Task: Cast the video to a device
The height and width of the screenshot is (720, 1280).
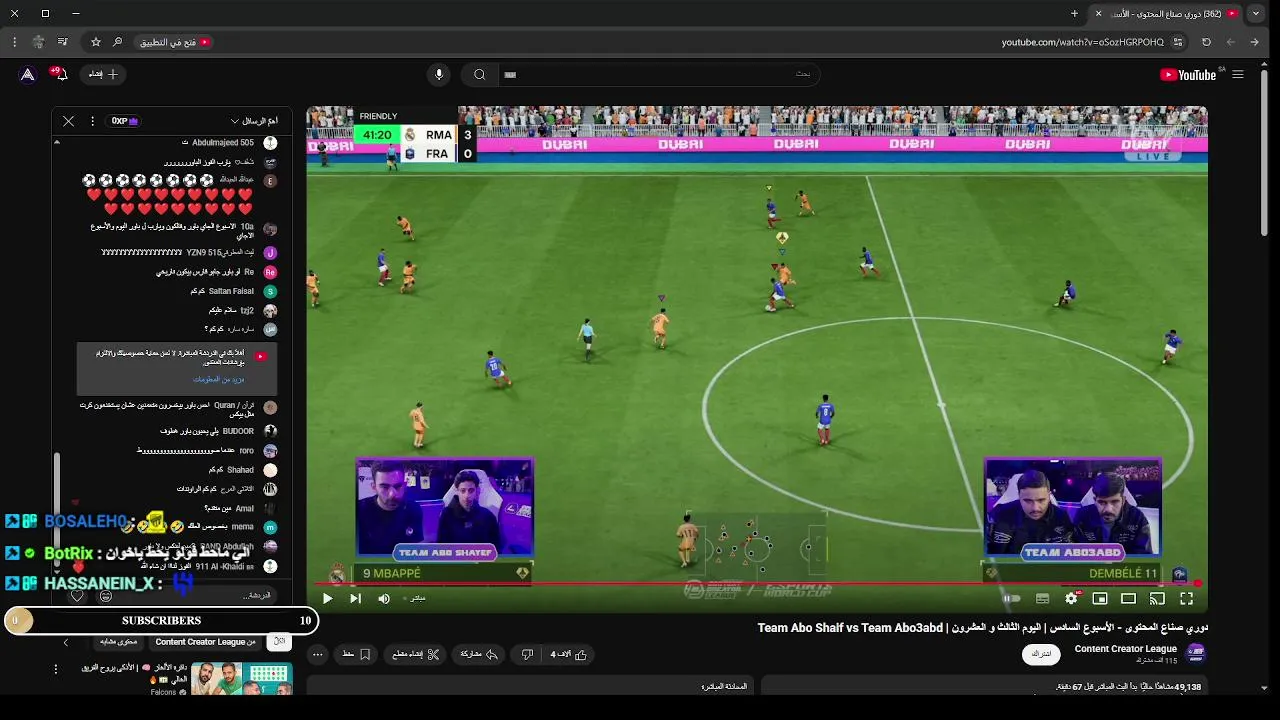Action: point(1157,599)
